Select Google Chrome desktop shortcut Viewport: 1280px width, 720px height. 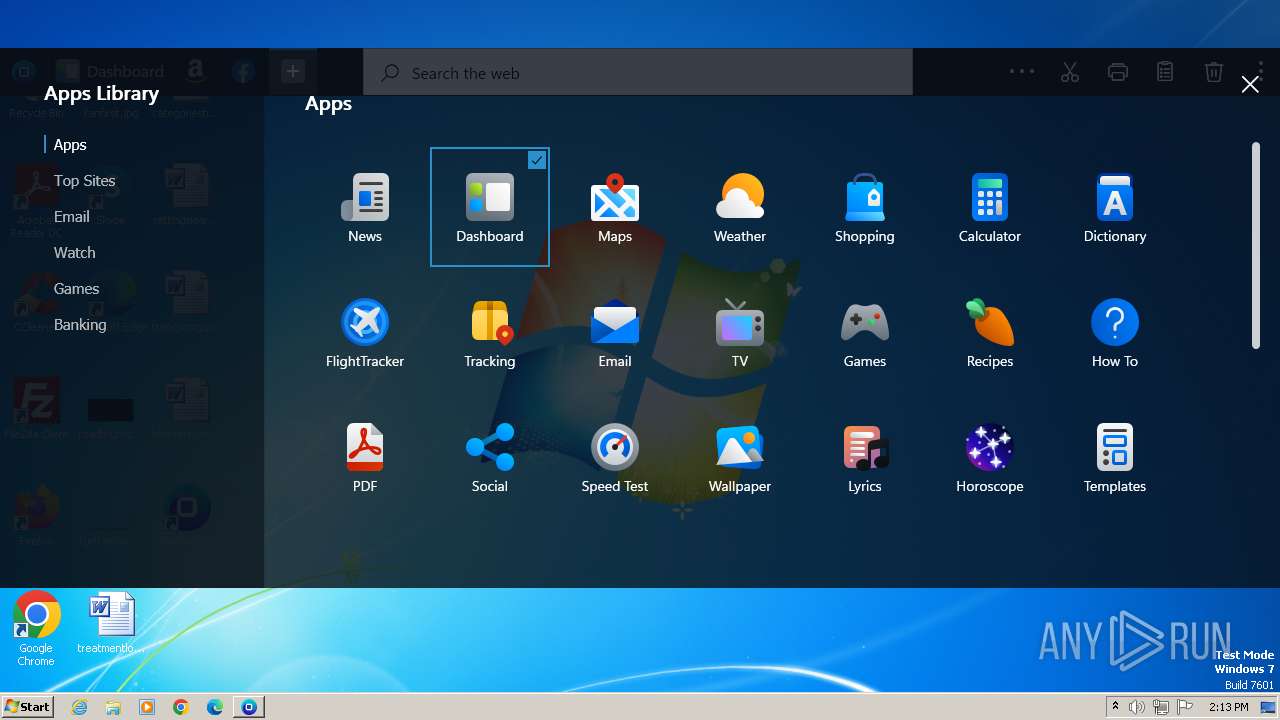tap(36, 629)
